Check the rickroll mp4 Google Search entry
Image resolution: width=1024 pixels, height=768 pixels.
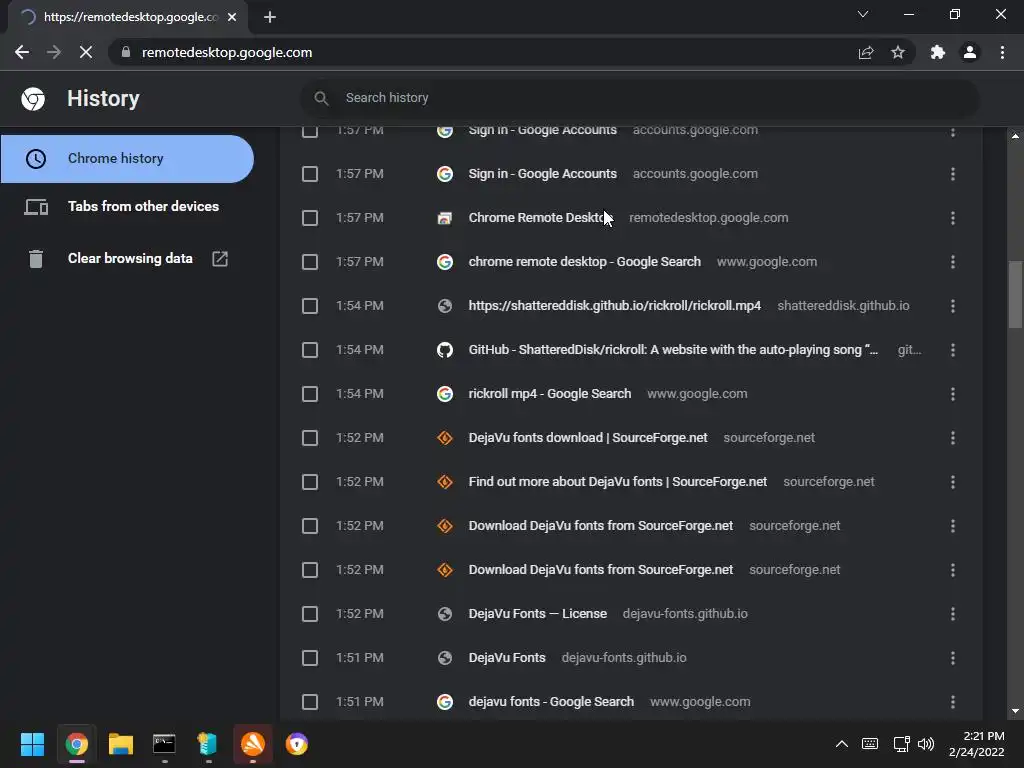(x=310, y=394)
